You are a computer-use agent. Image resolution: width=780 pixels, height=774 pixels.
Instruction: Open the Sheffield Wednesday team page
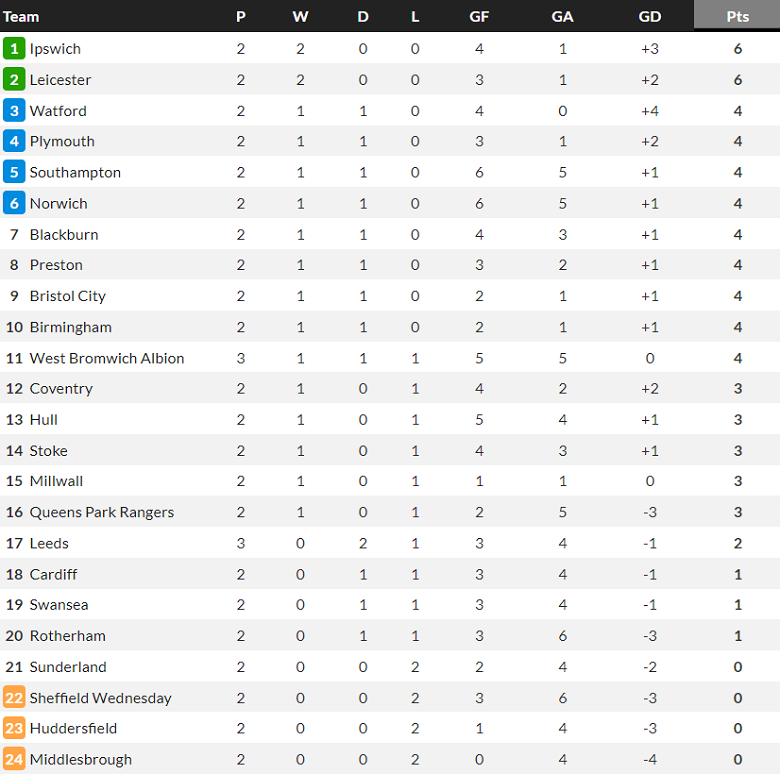coord(100,698)
